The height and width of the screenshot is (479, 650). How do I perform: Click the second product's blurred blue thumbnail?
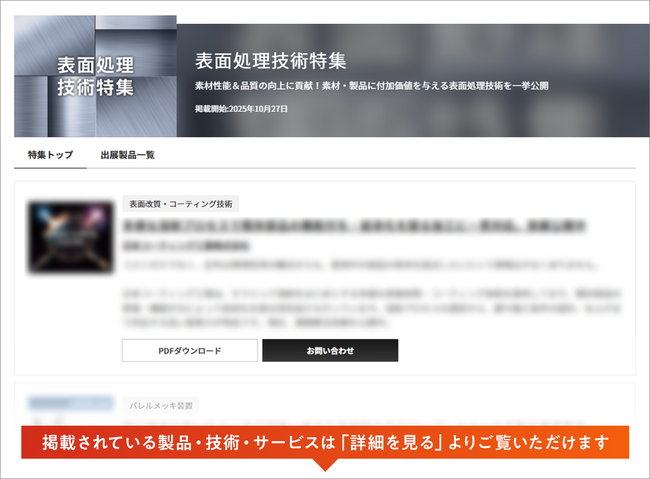click(70, 404)
